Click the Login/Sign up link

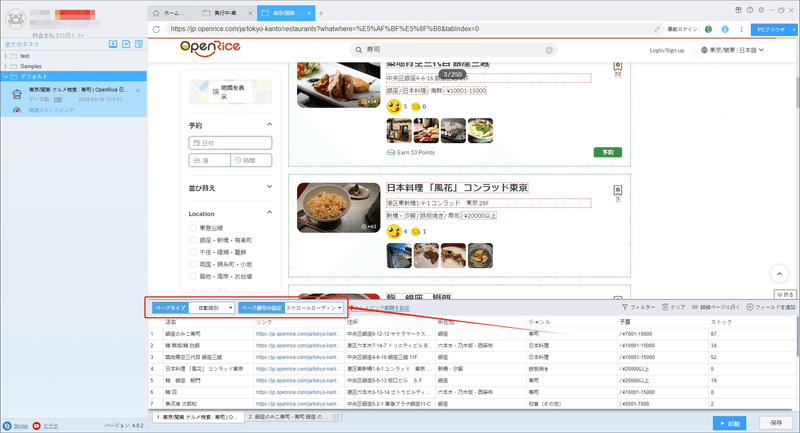tap(666, 50)
